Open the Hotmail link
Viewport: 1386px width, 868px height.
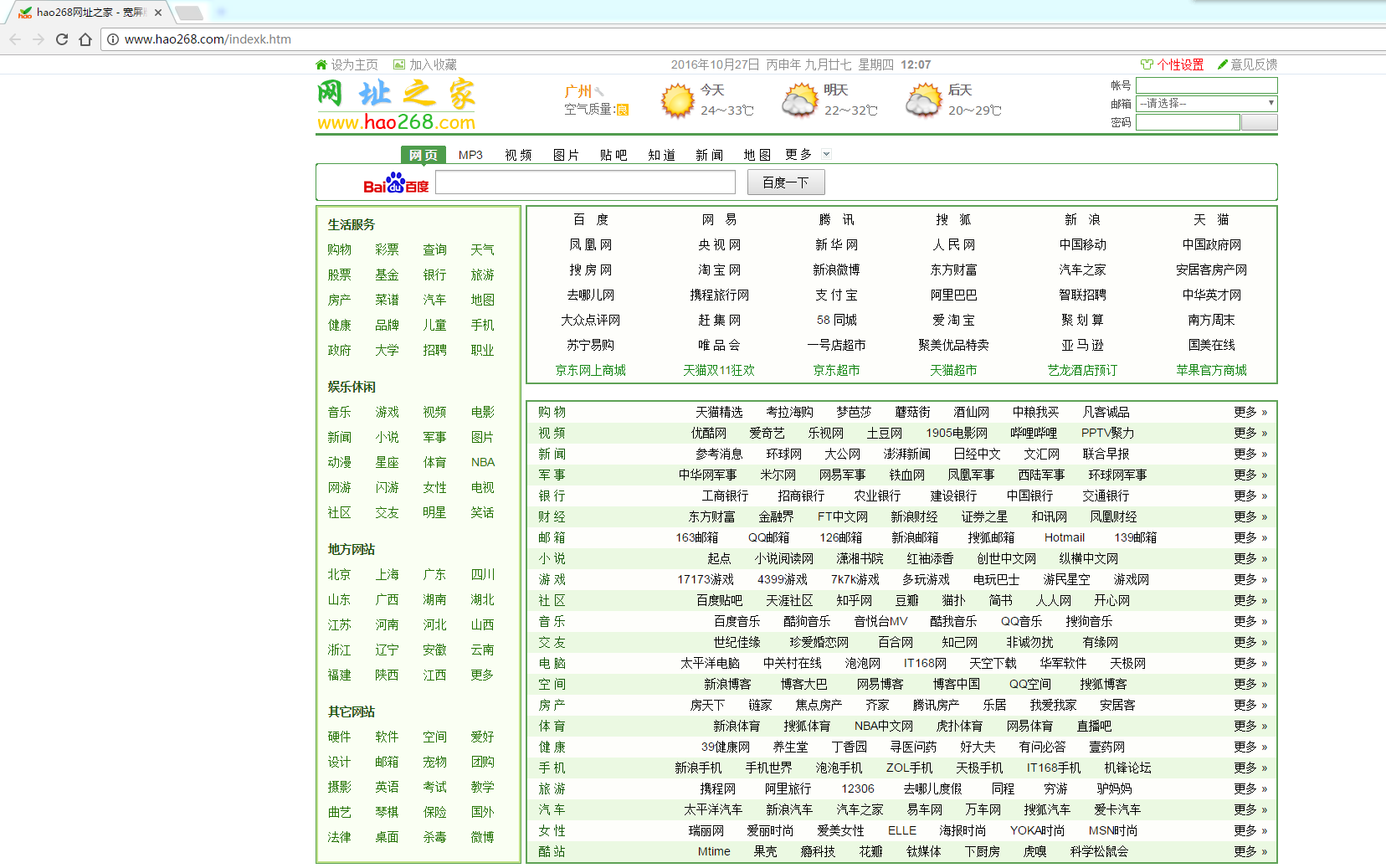pos(1065,537)
